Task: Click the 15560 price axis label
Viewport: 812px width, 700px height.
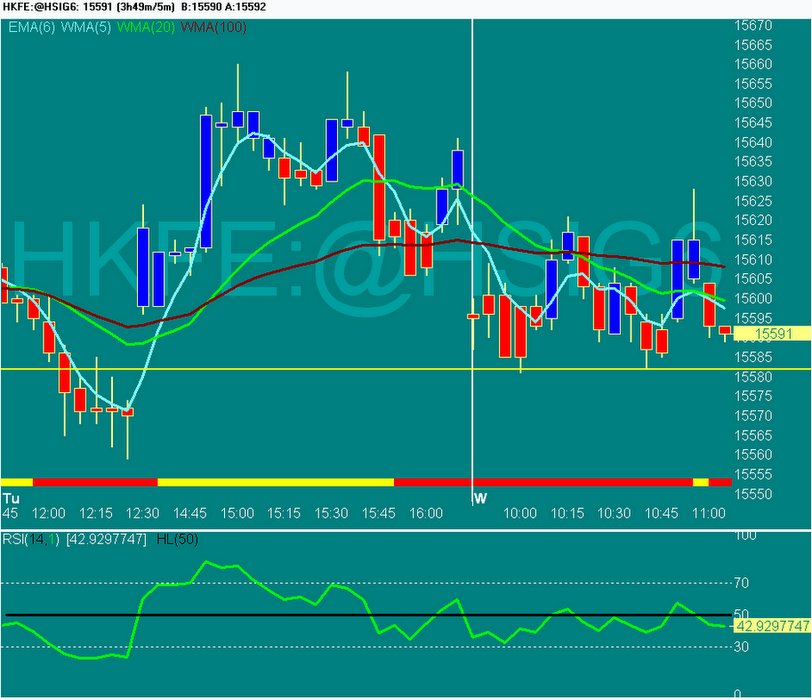Action: click(x=753, y=455)
